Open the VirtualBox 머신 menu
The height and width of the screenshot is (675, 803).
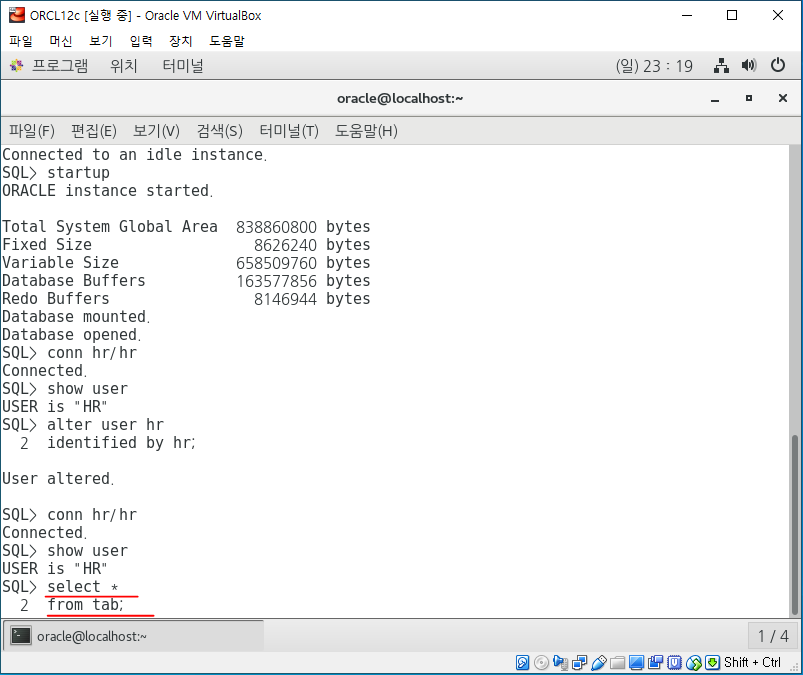coord(60,40)
